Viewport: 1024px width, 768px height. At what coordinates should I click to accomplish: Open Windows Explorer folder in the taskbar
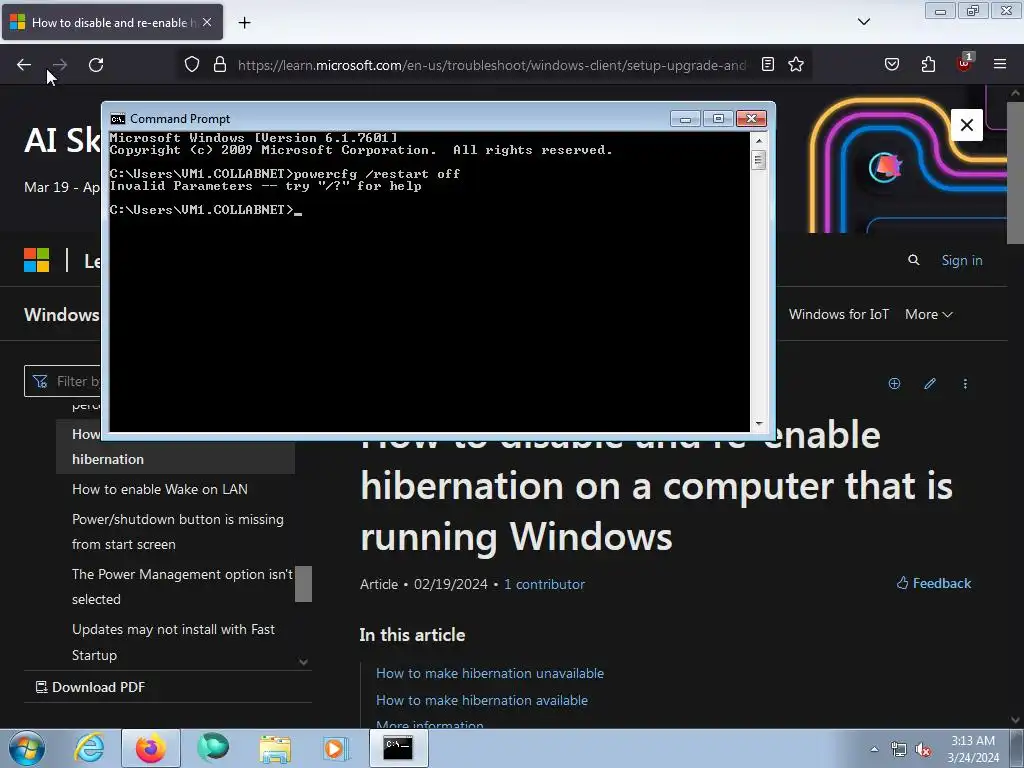275,748
